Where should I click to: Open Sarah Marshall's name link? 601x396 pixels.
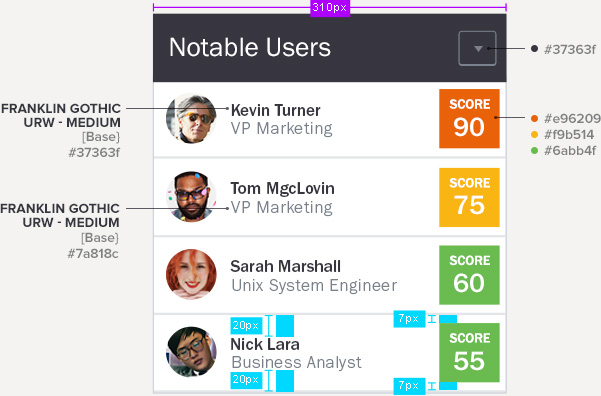pos(285,266)
